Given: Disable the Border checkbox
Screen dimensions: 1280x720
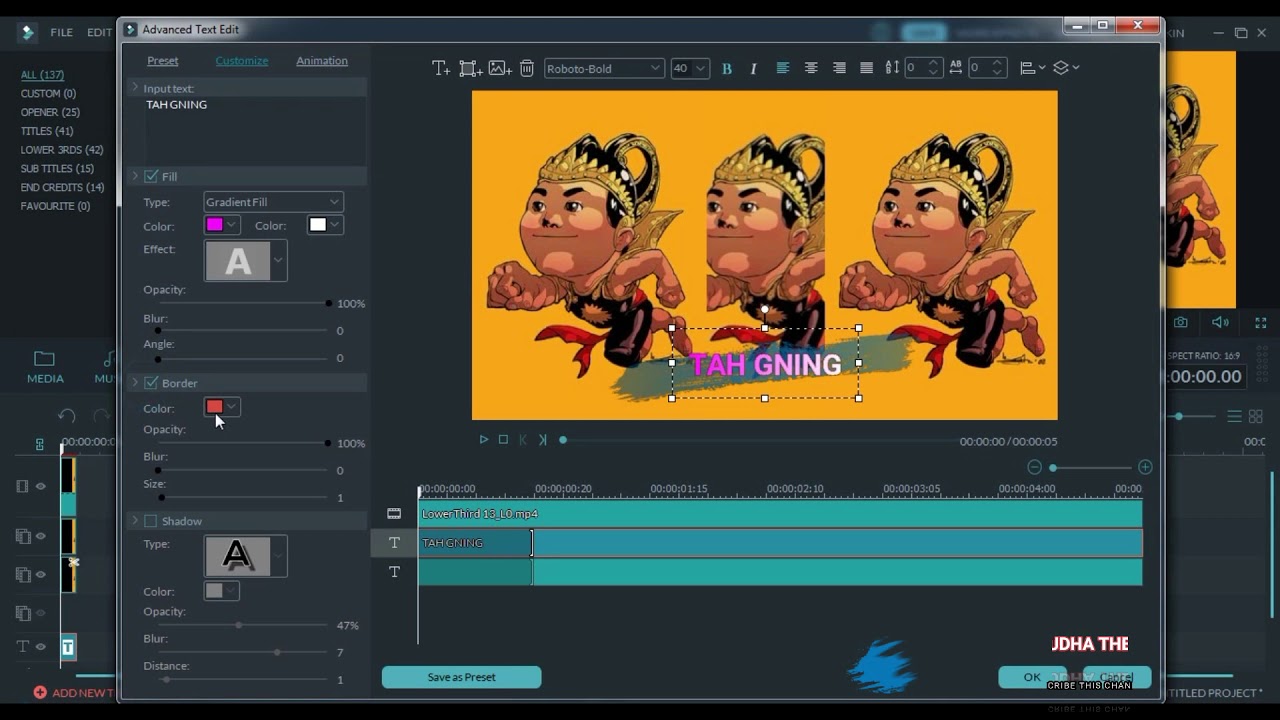Looking at the screenshot, I should tap(151, 383).
